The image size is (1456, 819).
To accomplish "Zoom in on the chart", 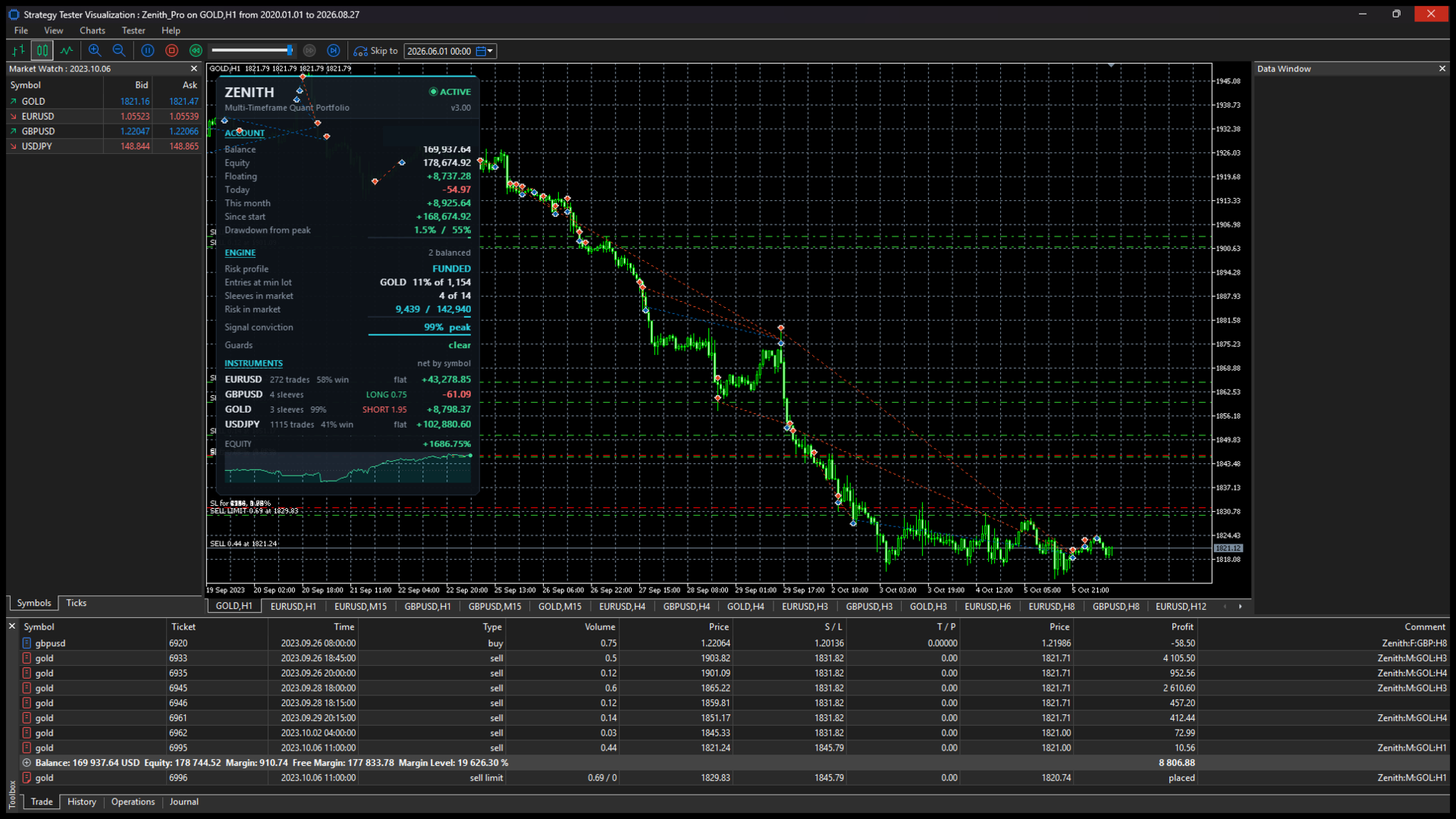I will (95, 51).
